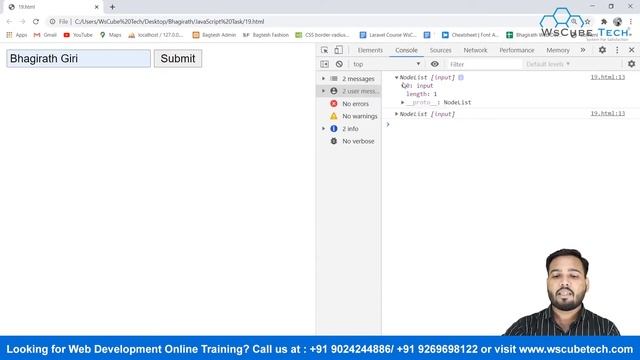Close the 19.html tab

pyautogui.click(x=97, y=7)
